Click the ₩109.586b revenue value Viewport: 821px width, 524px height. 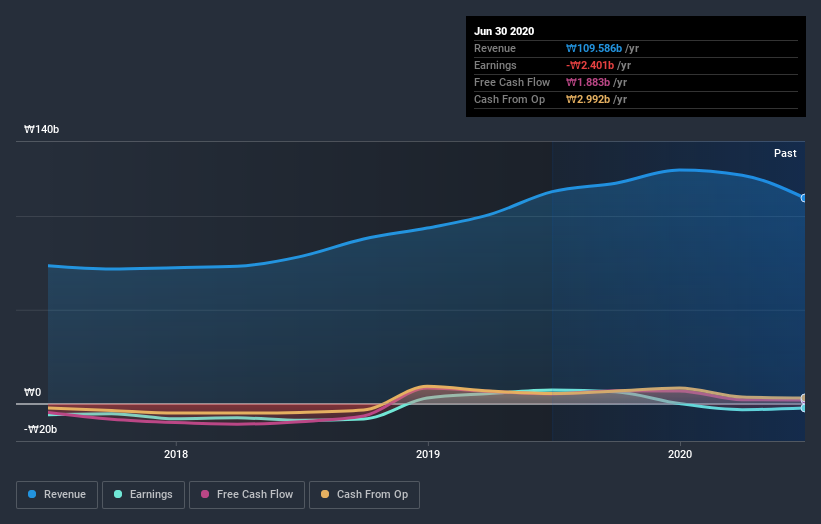tap(594, 48)
